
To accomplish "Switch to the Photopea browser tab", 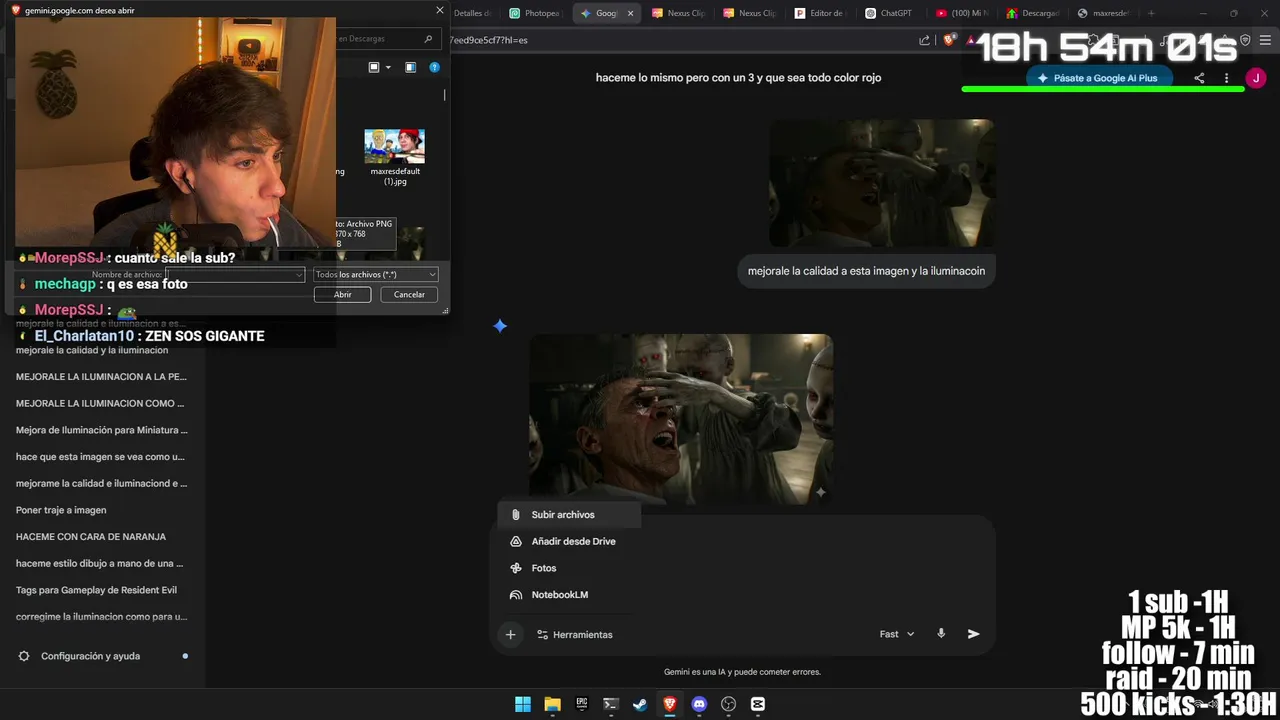I will click(x=536, y=13).
